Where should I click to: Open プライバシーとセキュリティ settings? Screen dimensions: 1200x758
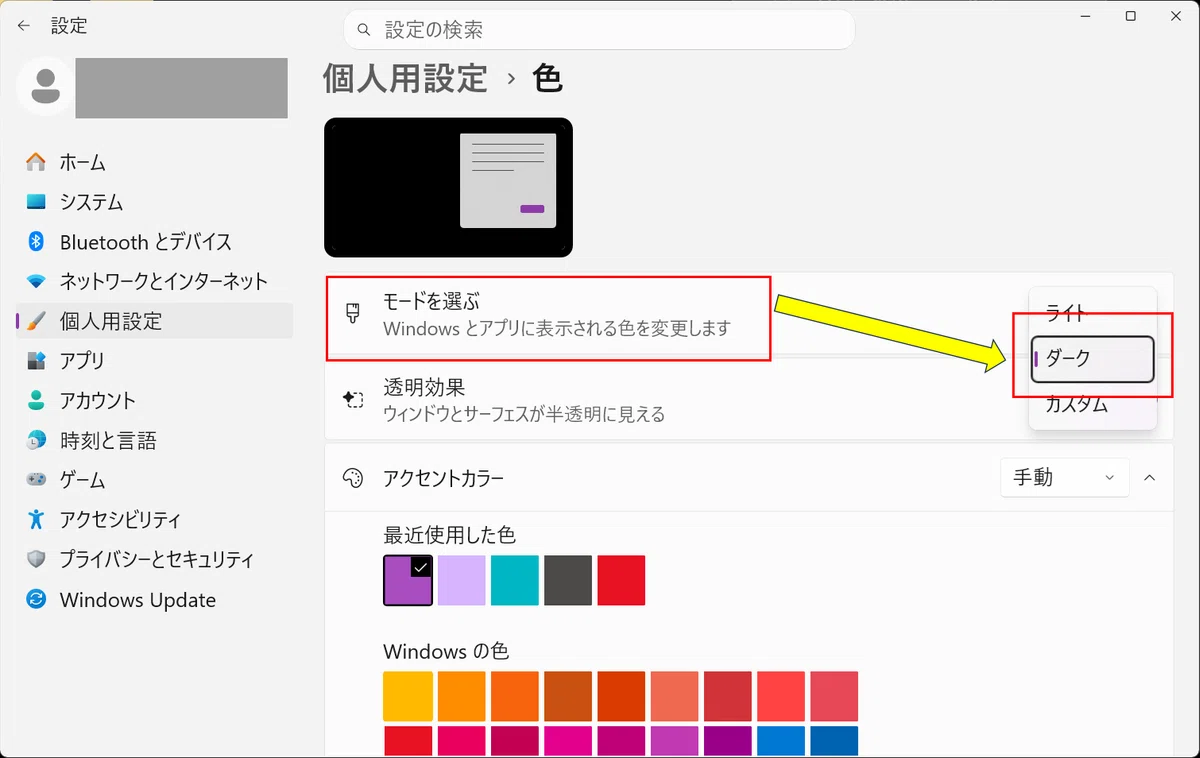(154, 559)
